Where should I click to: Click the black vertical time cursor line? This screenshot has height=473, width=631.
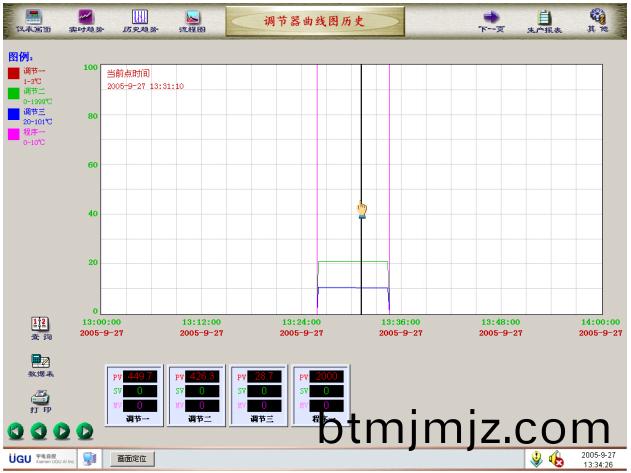361,150
